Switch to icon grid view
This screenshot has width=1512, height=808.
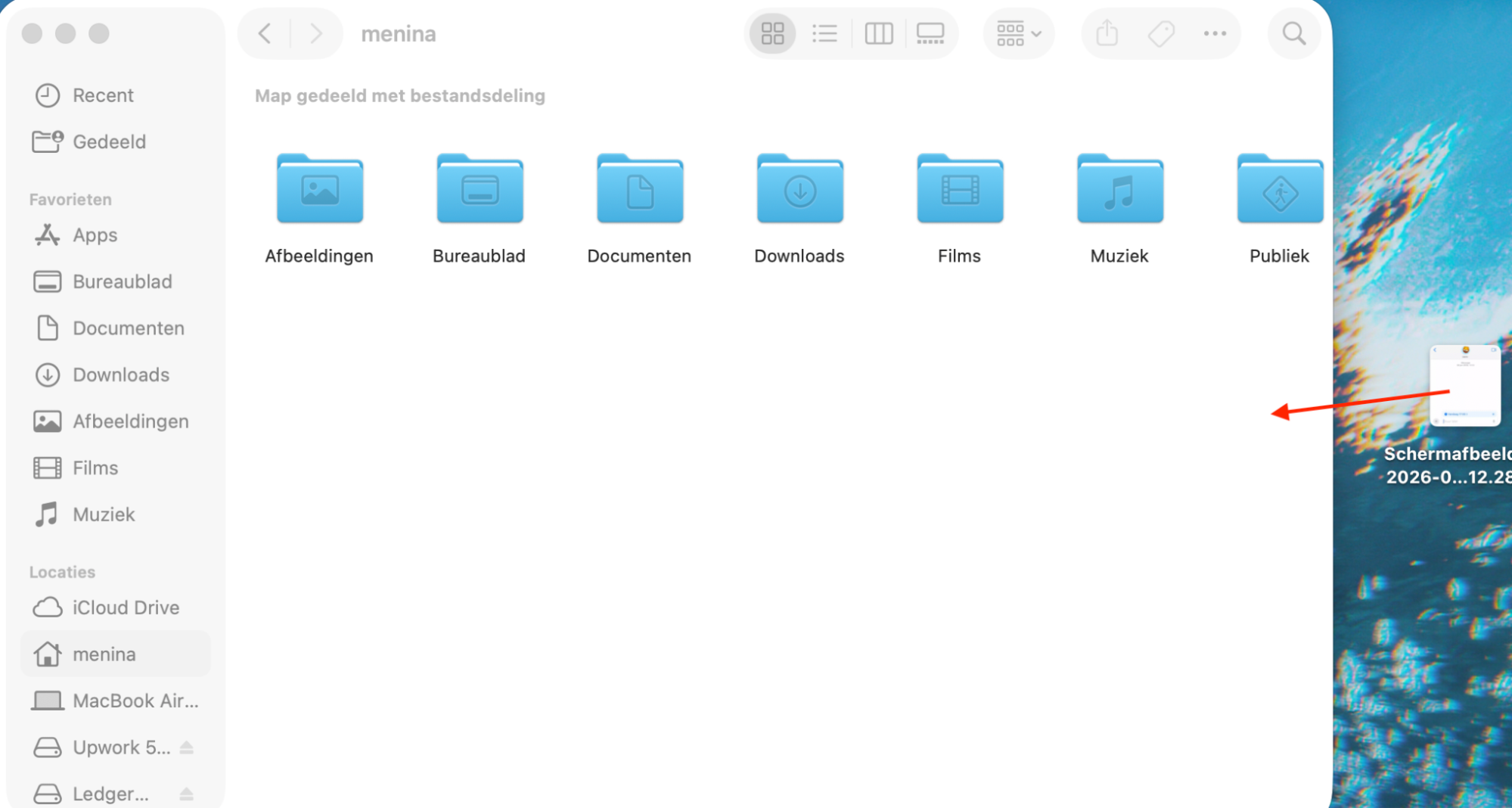point(772,33)
